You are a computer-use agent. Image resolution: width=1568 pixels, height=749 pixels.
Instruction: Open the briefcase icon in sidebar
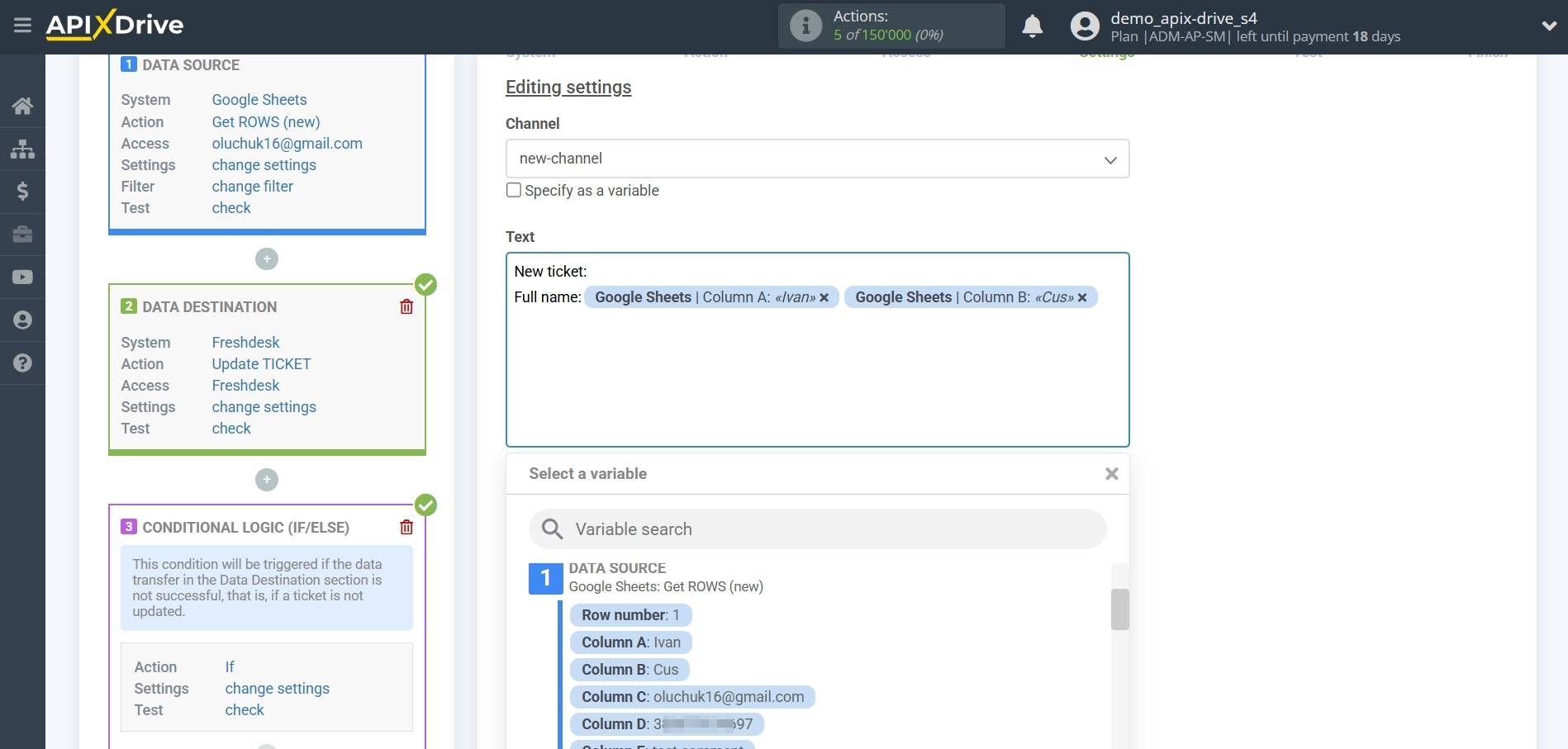pos(22,235)
